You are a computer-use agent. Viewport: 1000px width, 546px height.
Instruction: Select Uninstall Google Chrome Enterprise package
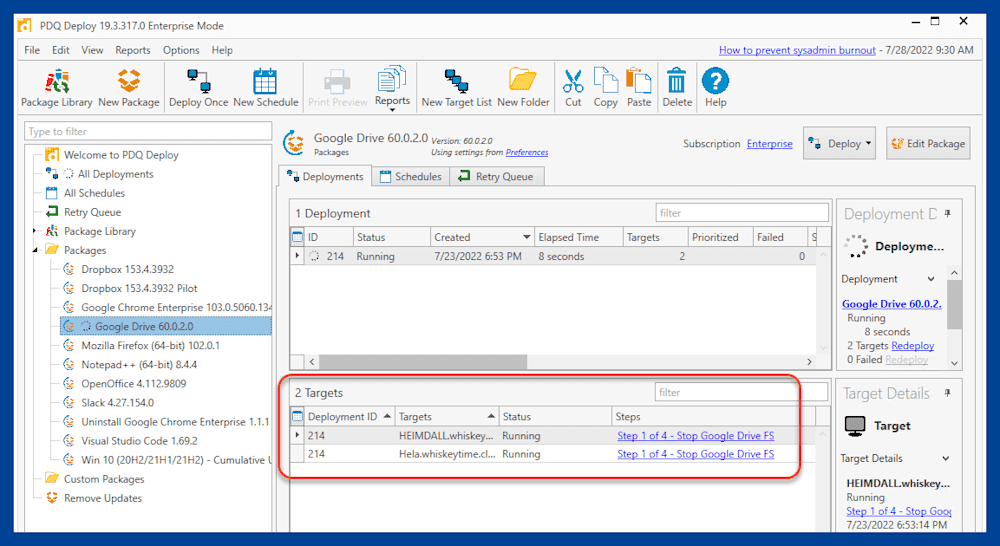coord(175,422)
